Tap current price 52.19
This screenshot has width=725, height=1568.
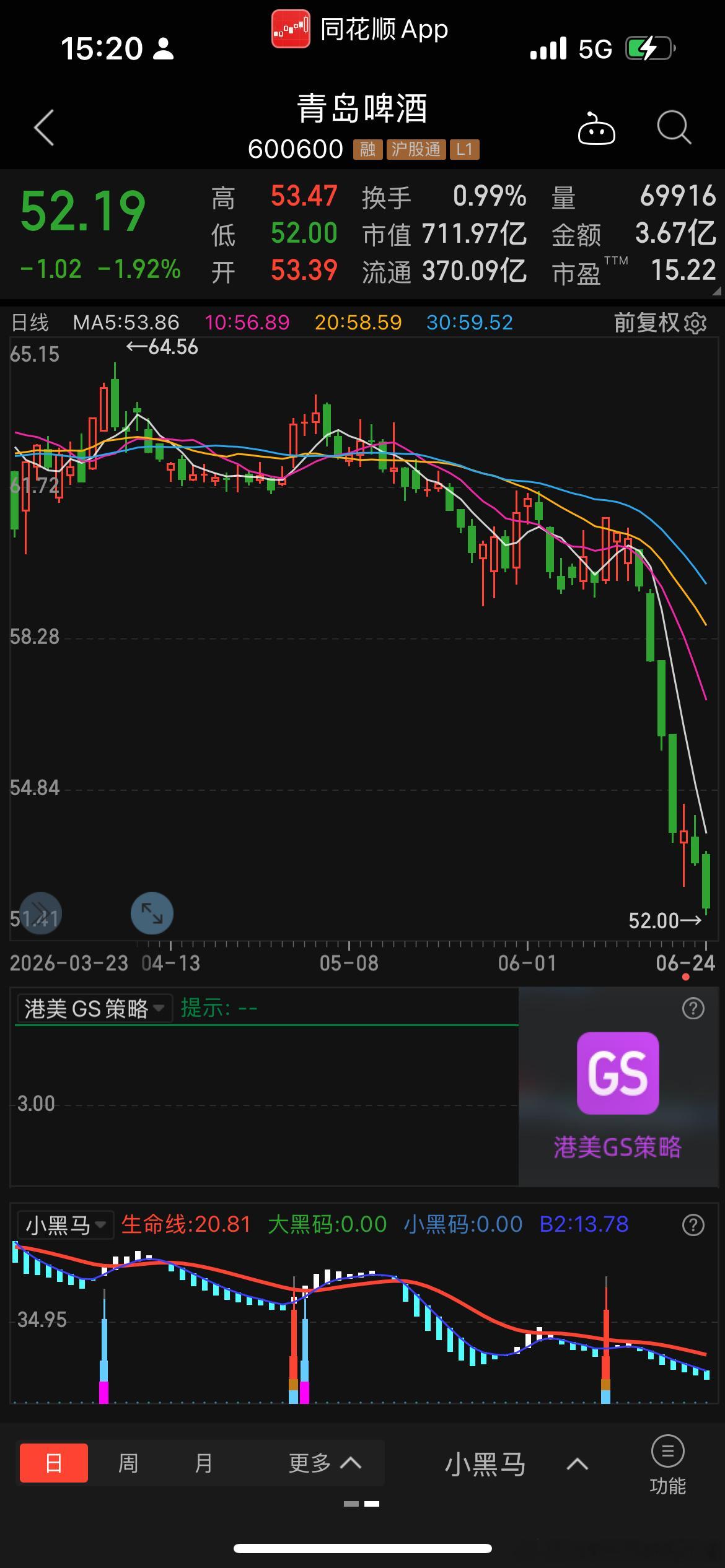83,212
